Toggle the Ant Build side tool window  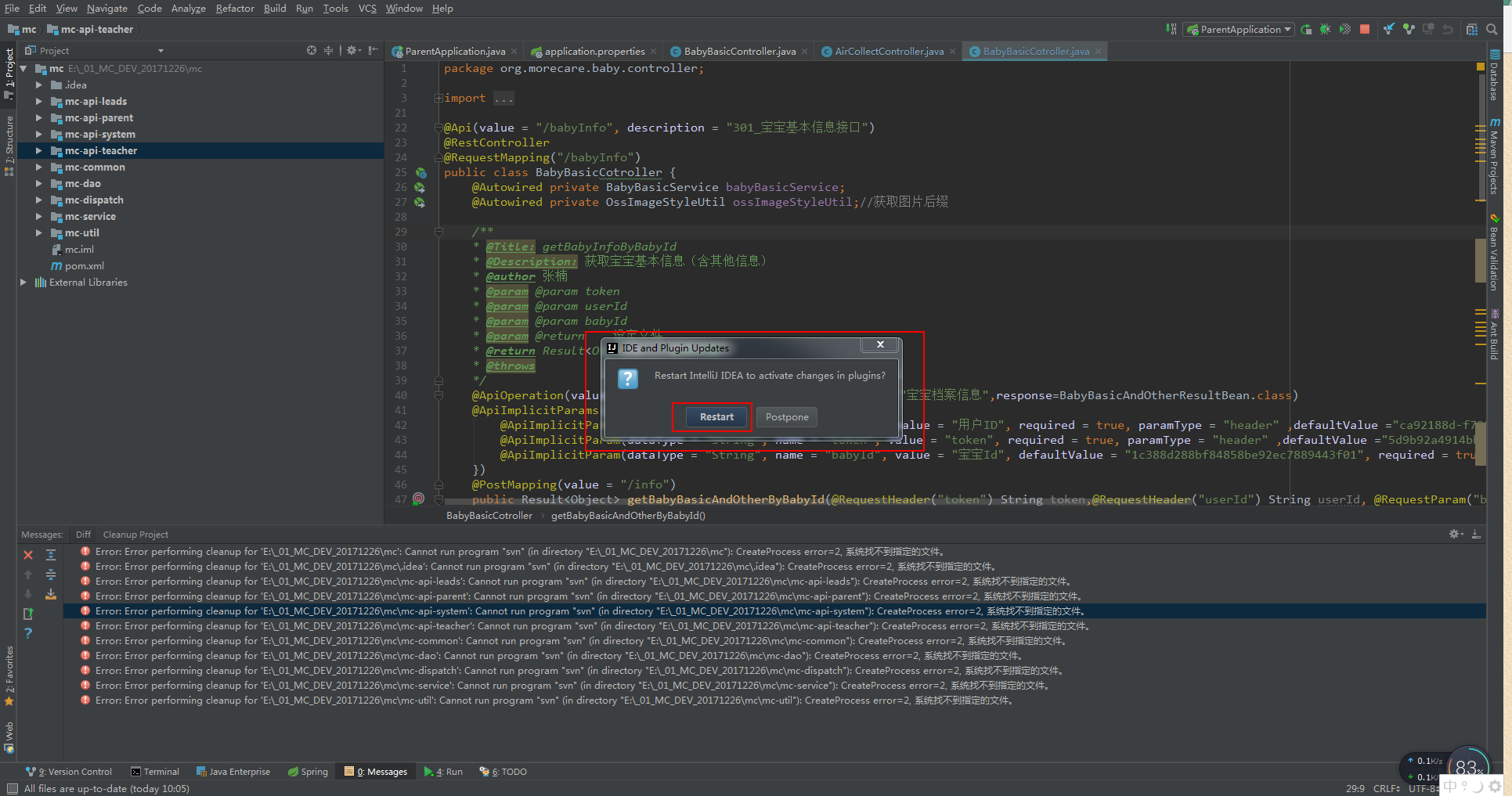(x=1495, y=334)
